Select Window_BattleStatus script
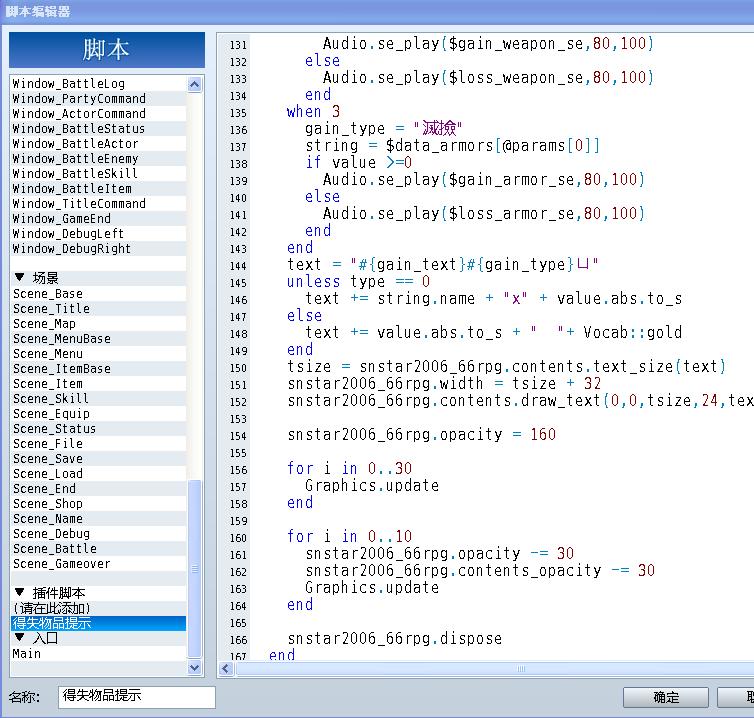 tap(98, 128)
